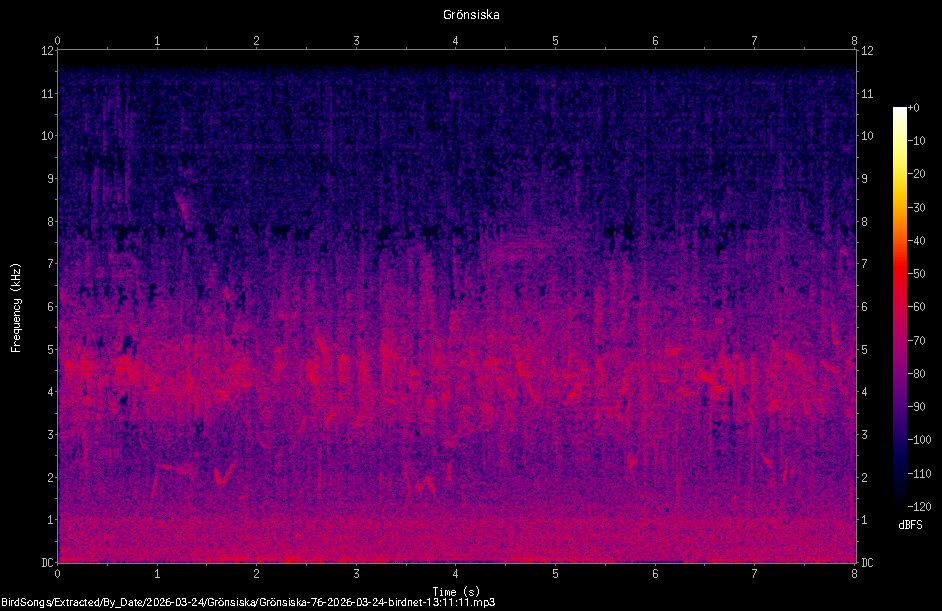Click the 8 second bottom time marker
This screenshot has width=942, height=611.
(x=854, y=574)
